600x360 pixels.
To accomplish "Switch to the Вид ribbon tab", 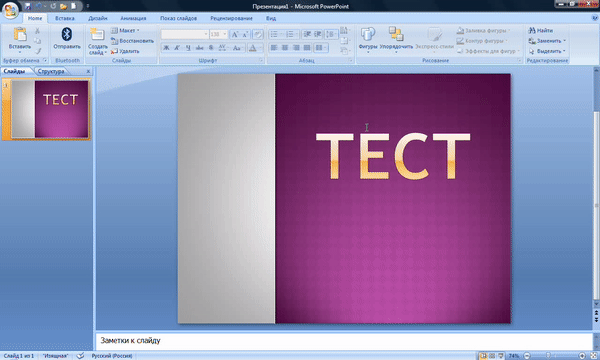I will (x=271, y=18).
